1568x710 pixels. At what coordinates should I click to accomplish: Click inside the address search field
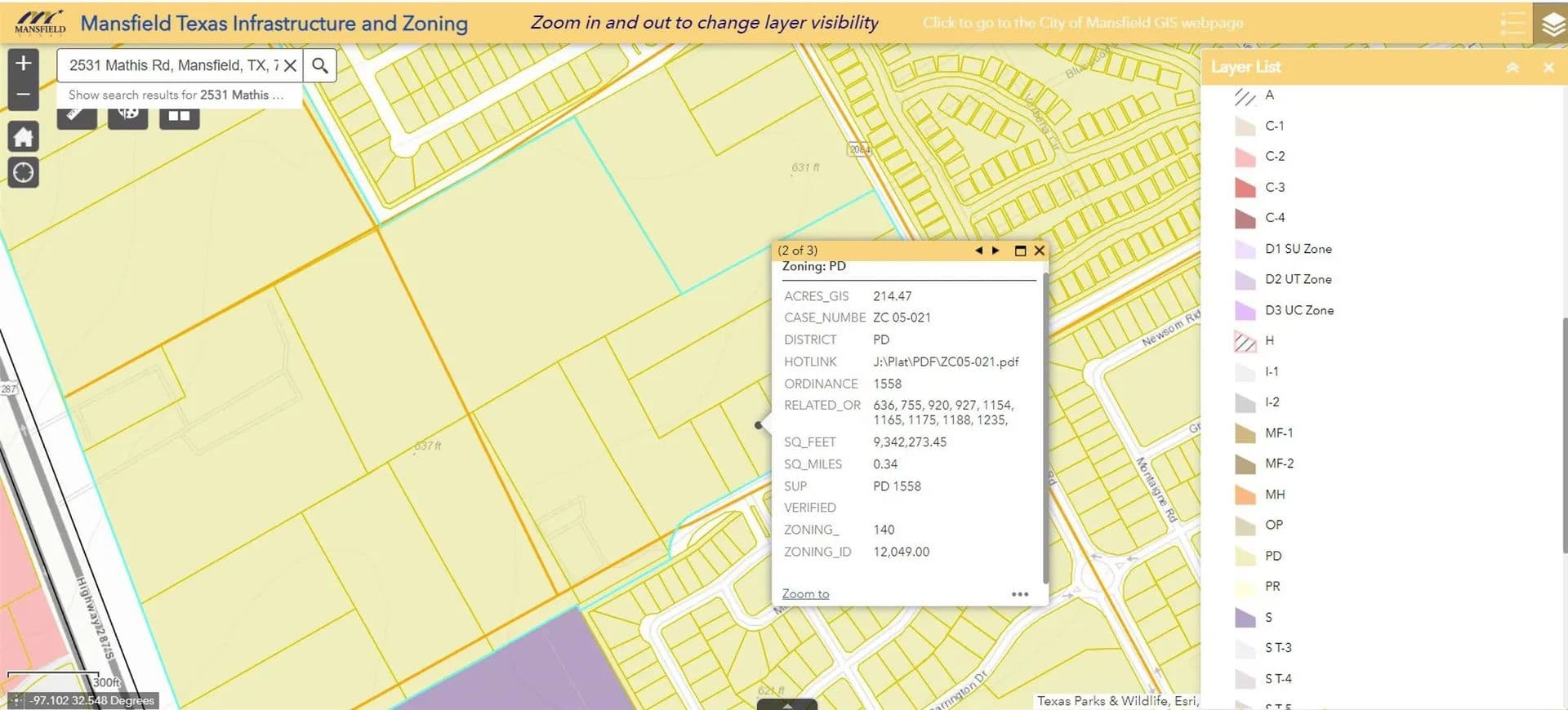click(173, 65)
